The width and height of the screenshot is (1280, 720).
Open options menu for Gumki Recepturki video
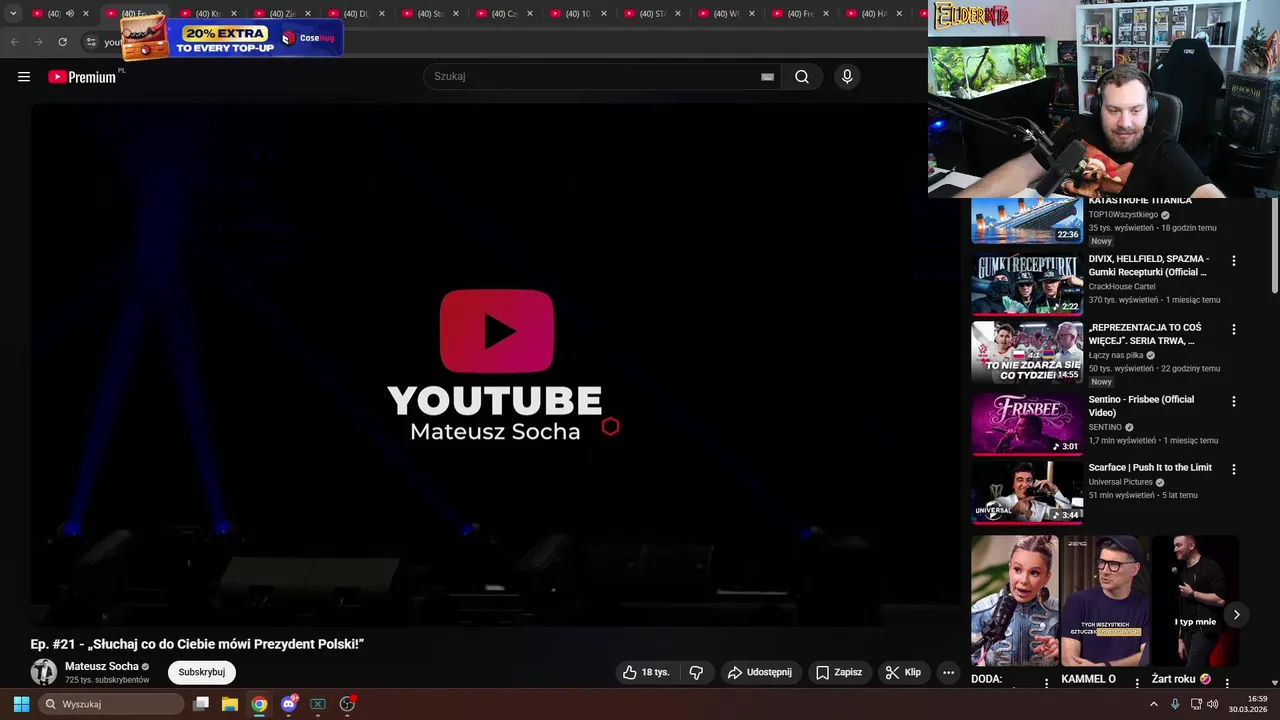pos(1233,261)
